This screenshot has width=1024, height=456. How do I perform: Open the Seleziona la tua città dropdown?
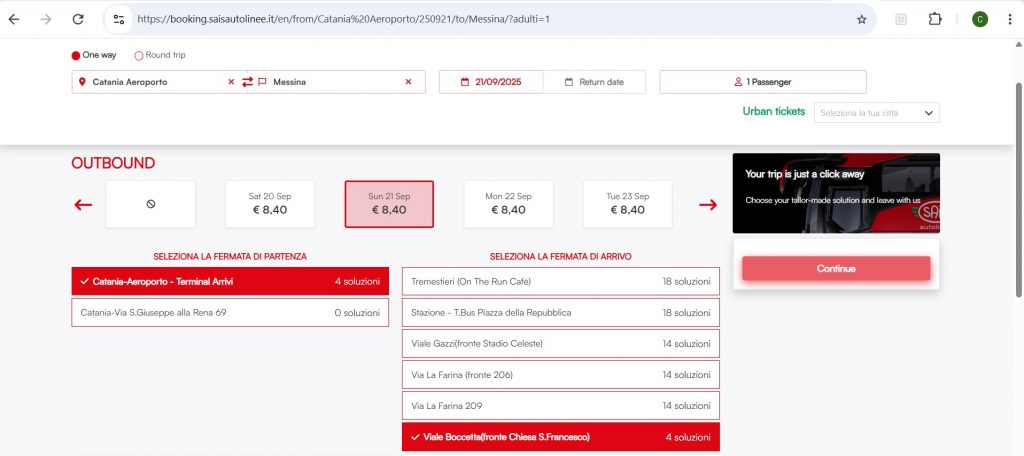pyautogui.click(x=877, y=113)
